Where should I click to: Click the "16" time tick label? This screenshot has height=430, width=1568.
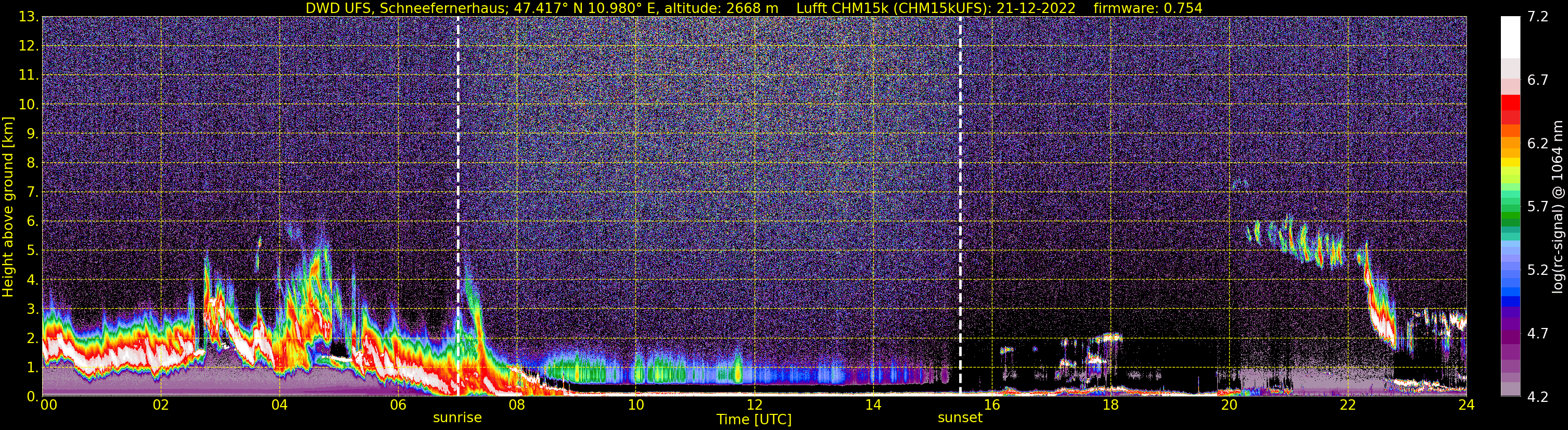[991, 405]
